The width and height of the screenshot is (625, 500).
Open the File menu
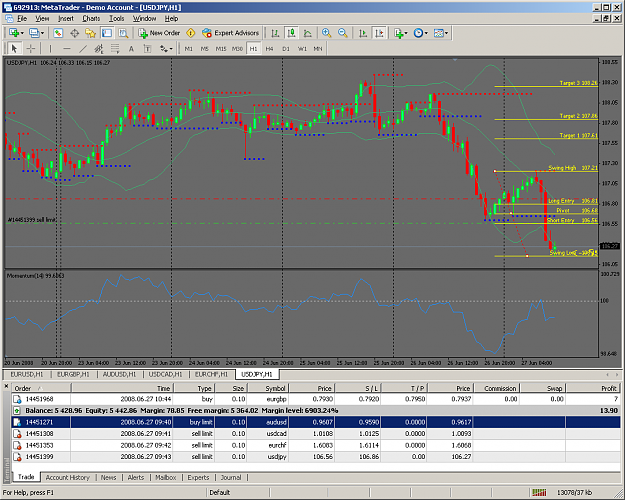[x=22, y=18]
